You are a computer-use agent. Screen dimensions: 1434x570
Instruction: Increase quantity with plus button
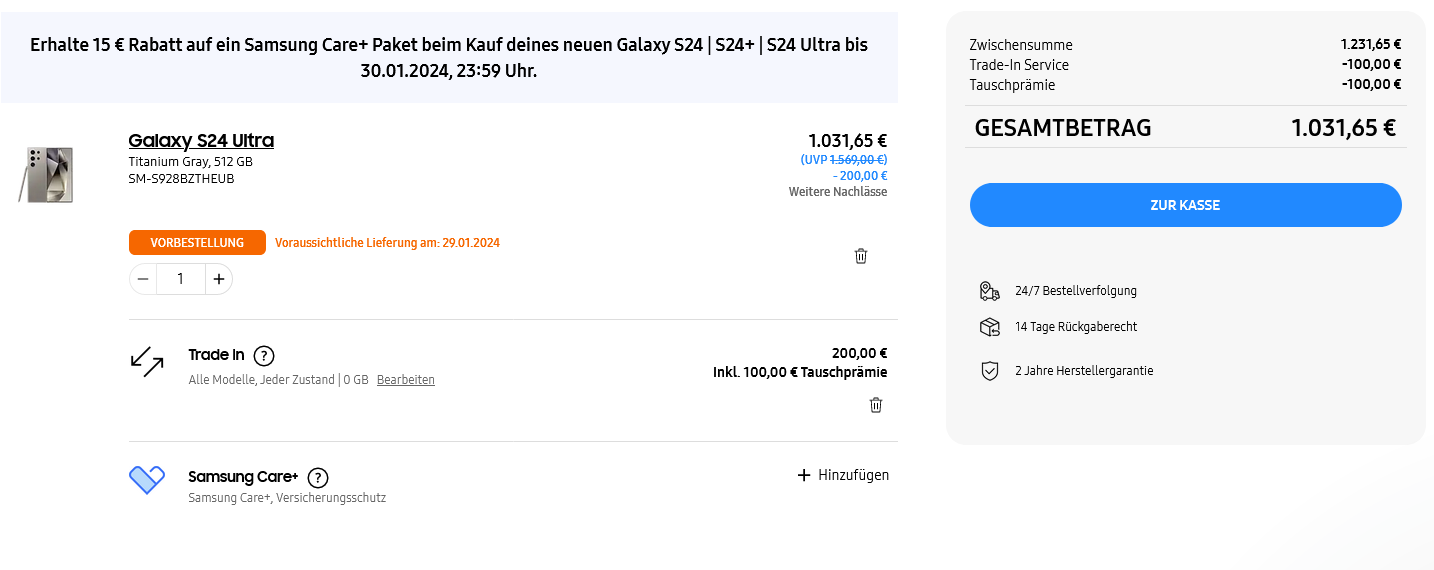219,279
